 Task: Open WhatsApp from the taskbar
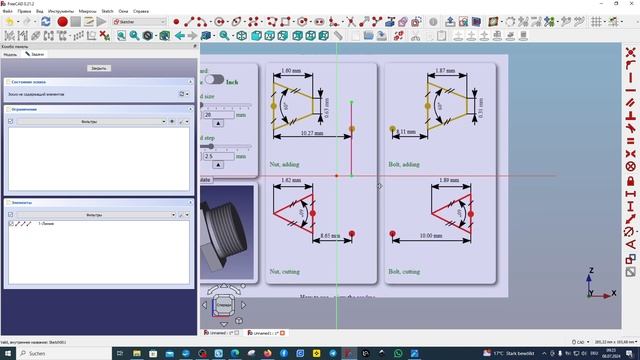point(398,353)
